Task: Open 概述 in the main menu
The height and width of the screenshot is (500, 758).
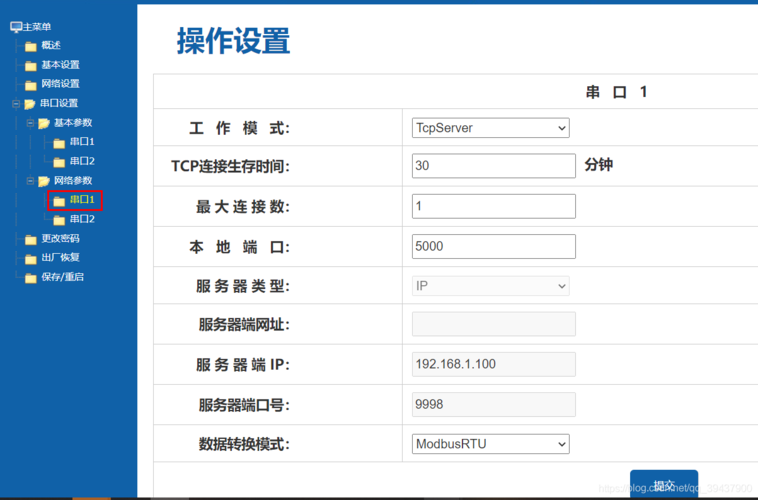Action: point(51,45)
